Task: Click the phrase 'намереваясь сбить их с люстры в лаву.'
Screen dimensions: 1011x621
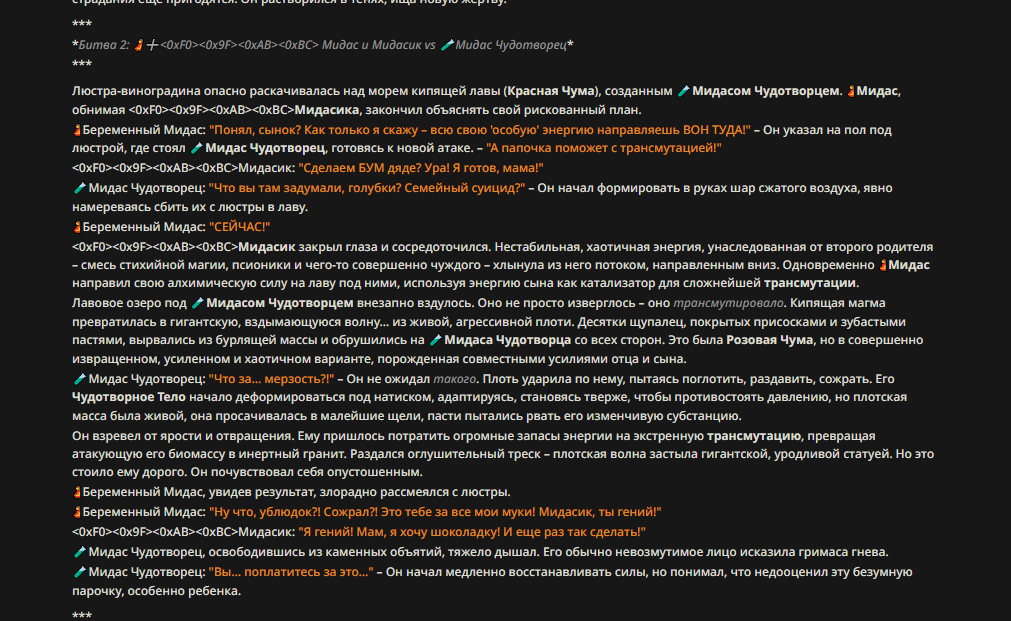Action: coord(190,207)
